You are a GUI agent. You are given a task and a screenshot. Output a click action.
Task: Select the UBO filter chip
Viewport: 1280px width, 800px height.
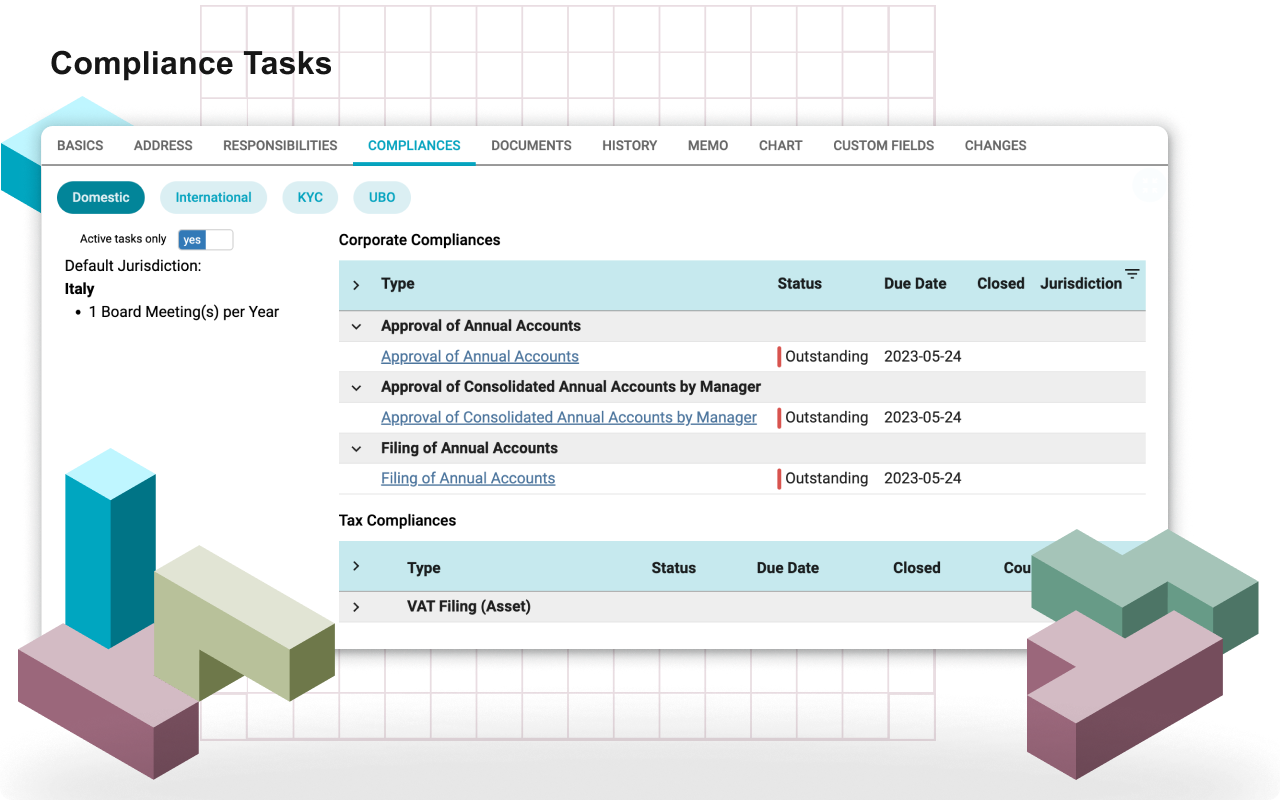(x=381, y=197)
